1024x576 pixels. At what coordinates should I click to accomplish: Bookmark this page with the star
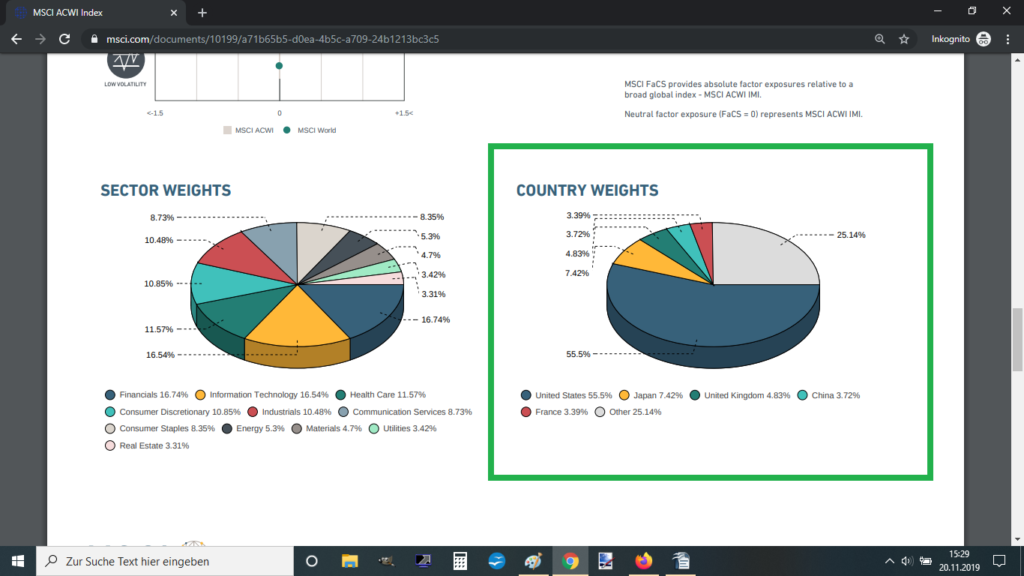(x=904, y=39)
